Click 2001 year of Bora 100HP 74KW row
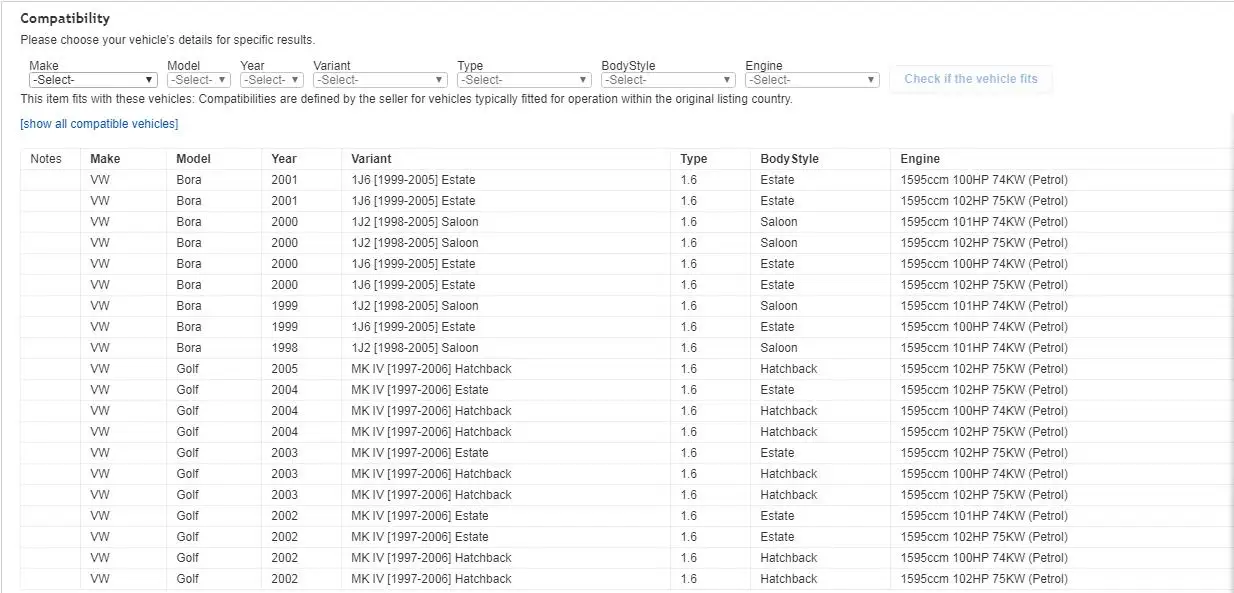This screenshot has height=593, width=1234. tap(302, 180)
